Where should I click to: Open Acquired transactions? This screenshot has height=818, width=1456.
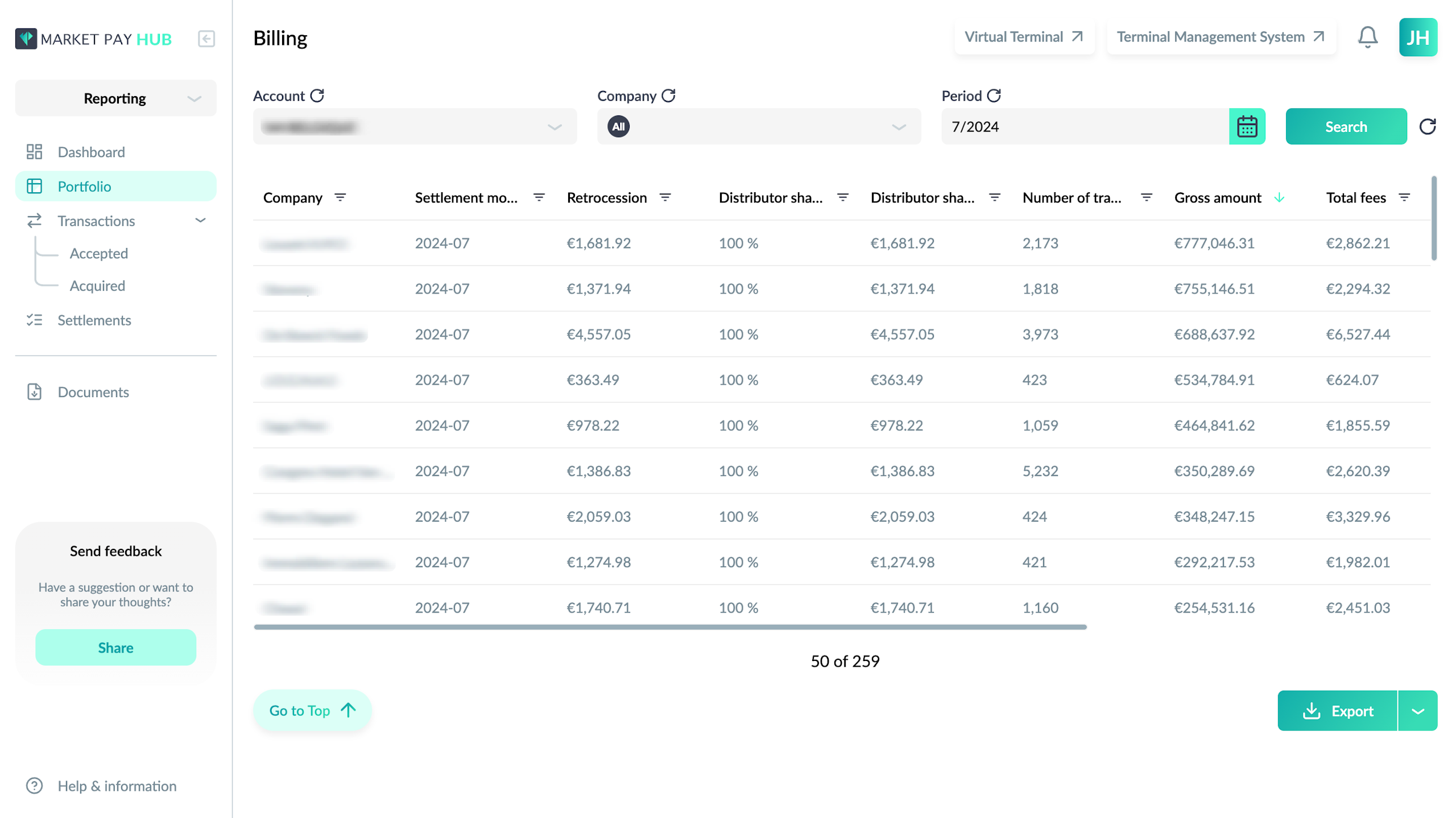click(x=97, y=286)
